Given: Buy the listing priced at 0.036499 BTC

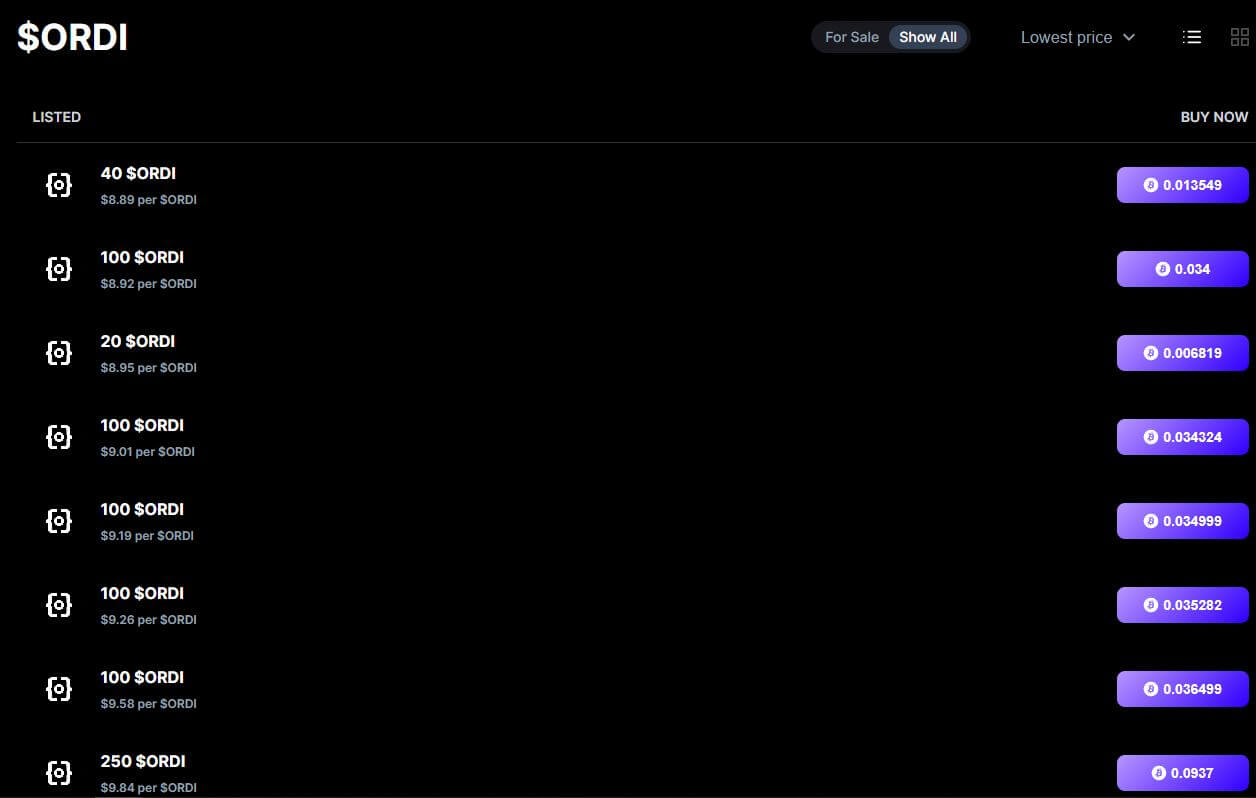Looking at the screenshot, I should (1182, 689).
